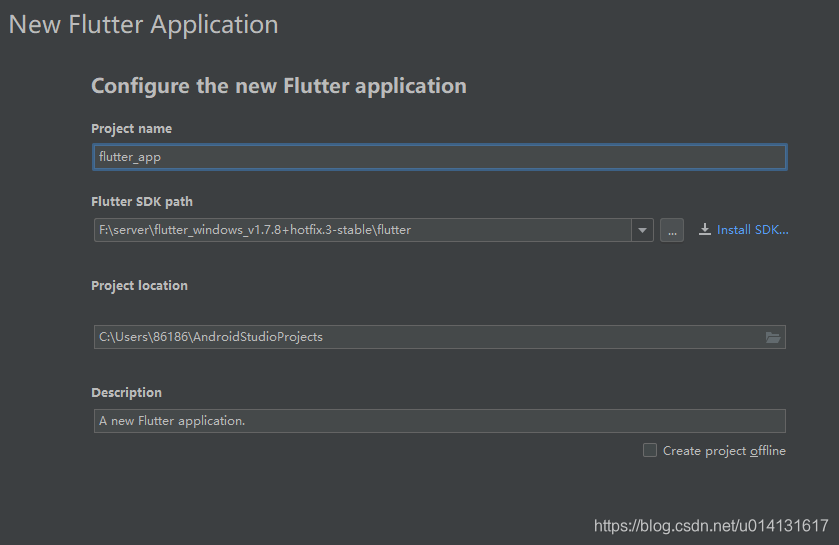The image size is (839, 545).
Task: Click inside the Flutter SDK path text box
Action: tap(363, 230)
